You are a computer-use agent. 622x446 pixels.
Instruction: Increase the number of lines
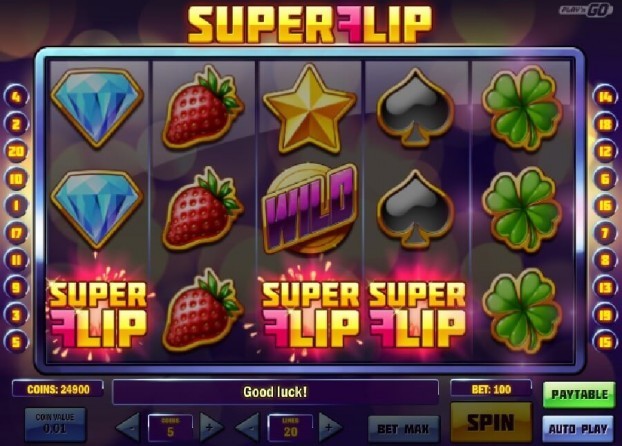330,427
